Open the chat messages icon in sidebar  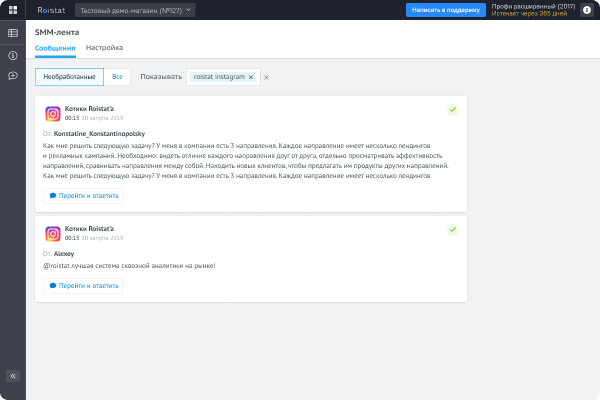coord(13,75)
